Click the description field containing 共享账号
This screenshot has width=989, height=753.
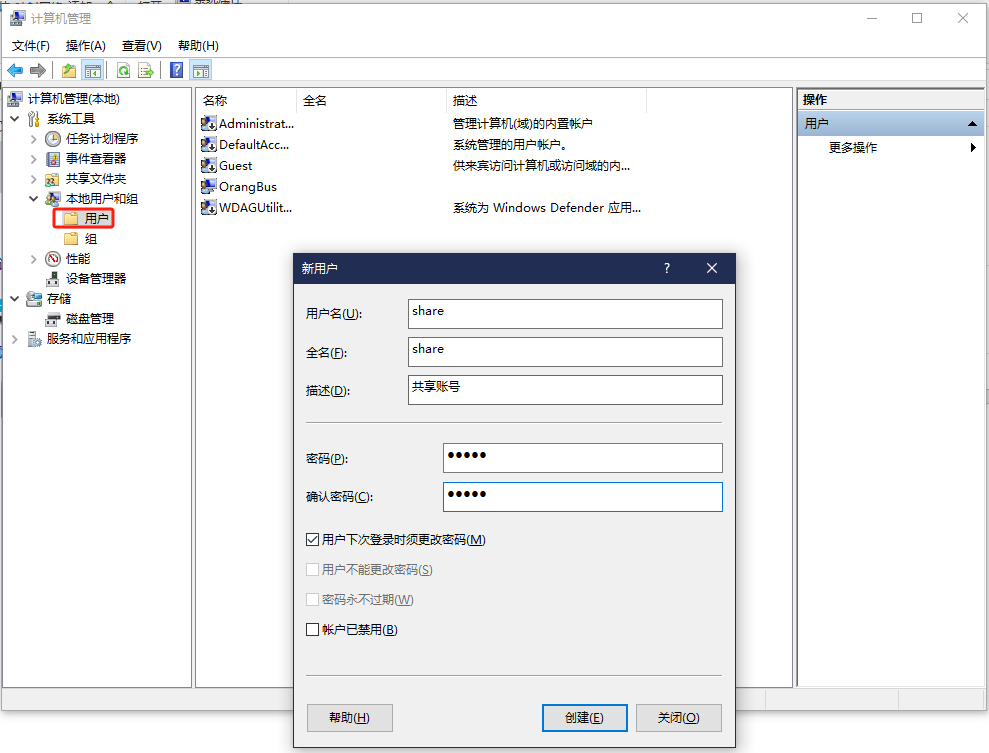565,389
